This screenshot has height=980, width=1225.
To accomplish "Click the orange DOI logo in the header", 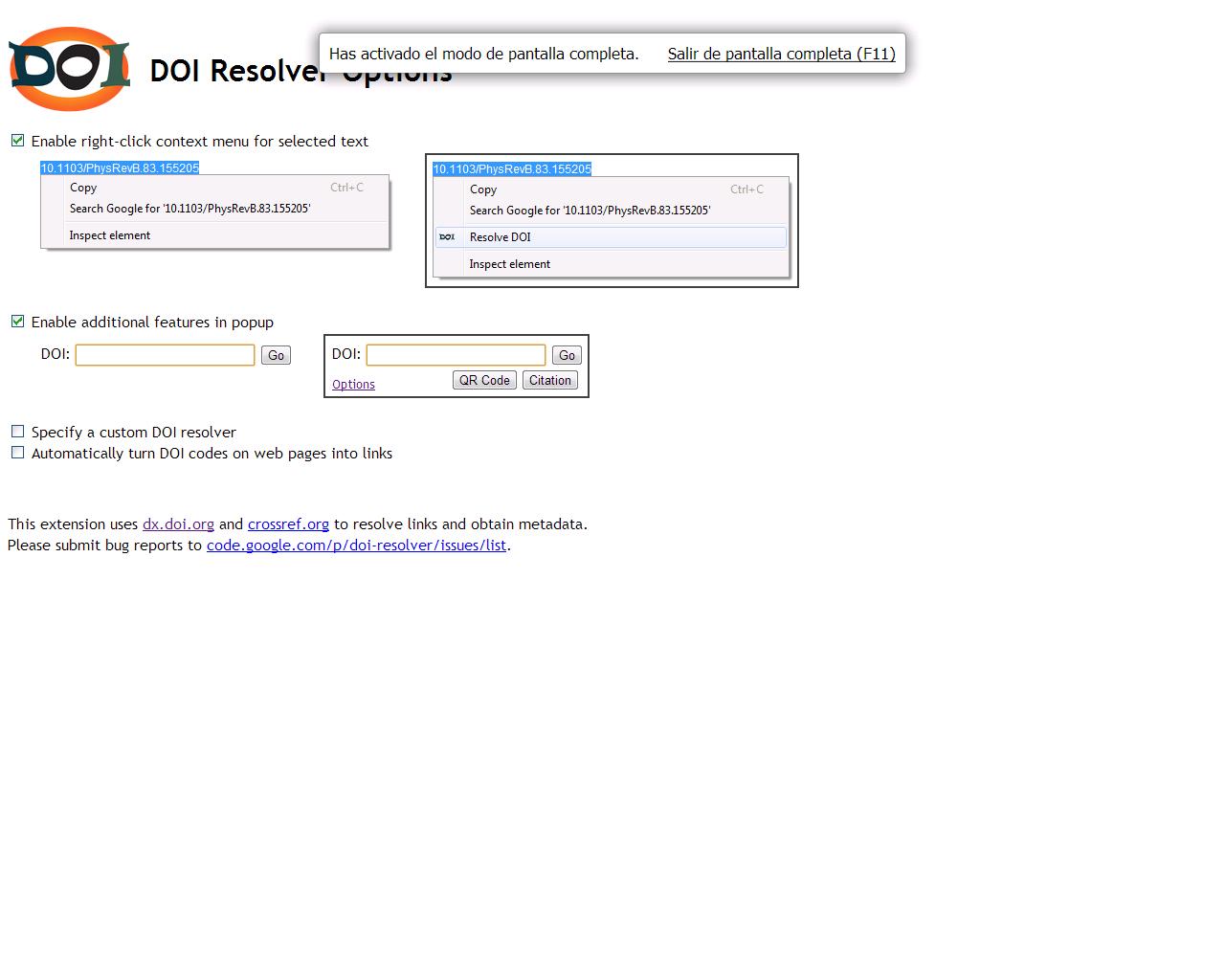I will point(69,69).
